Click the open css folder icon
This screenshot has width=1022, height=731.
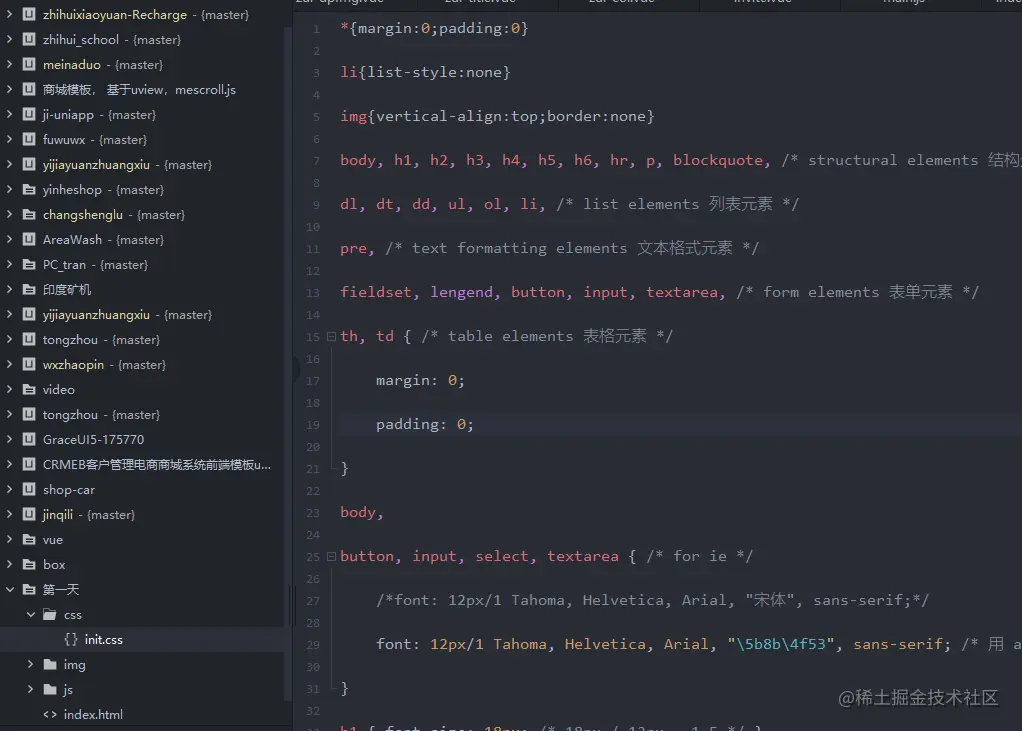coord(50,614)
